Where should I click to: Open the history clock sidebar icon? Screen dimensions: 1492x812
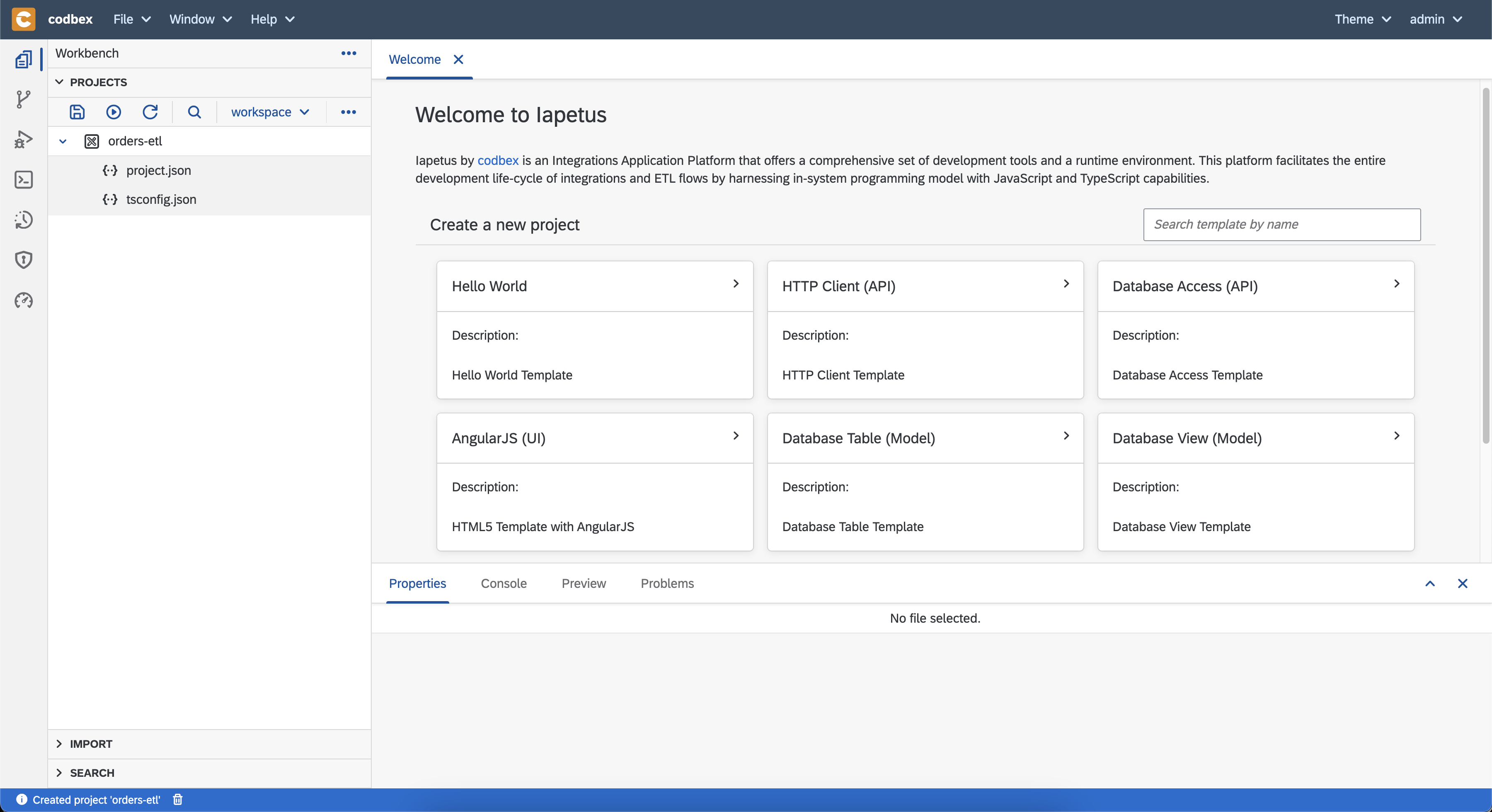point(23,220)
